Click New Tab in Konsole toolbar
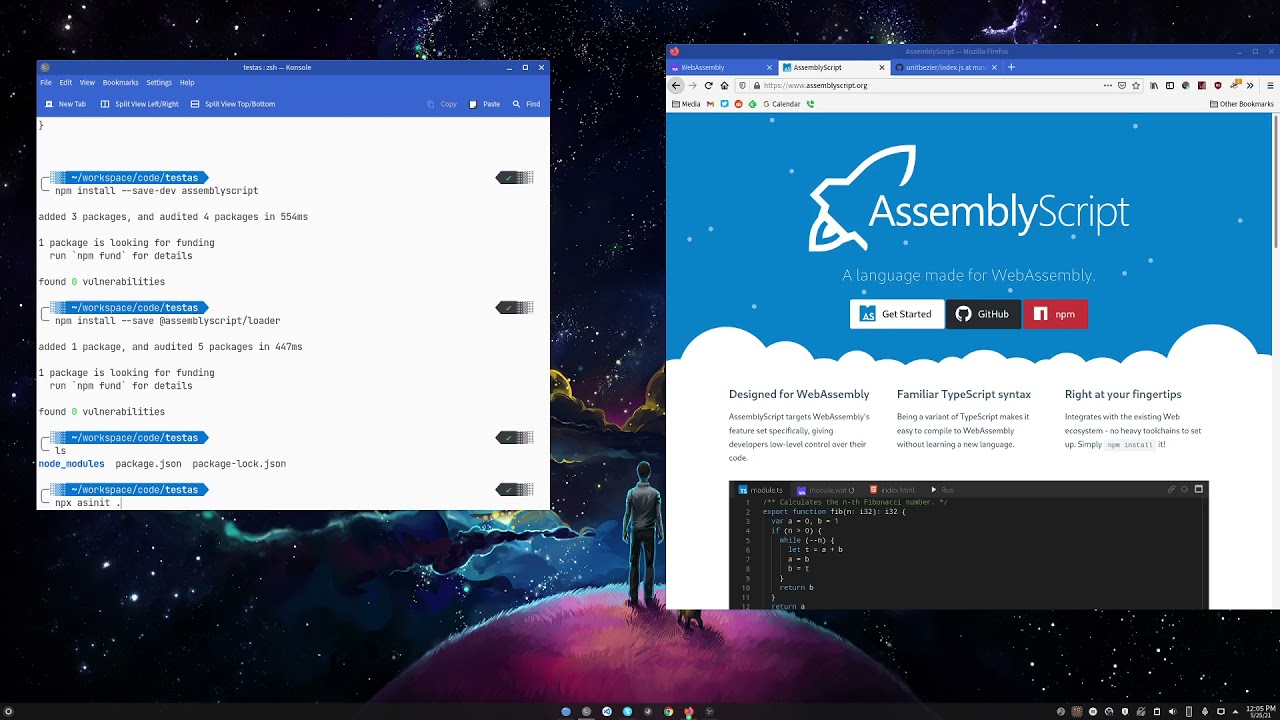The width and height of the screenshot is (1280, 720). click(65, 104)
